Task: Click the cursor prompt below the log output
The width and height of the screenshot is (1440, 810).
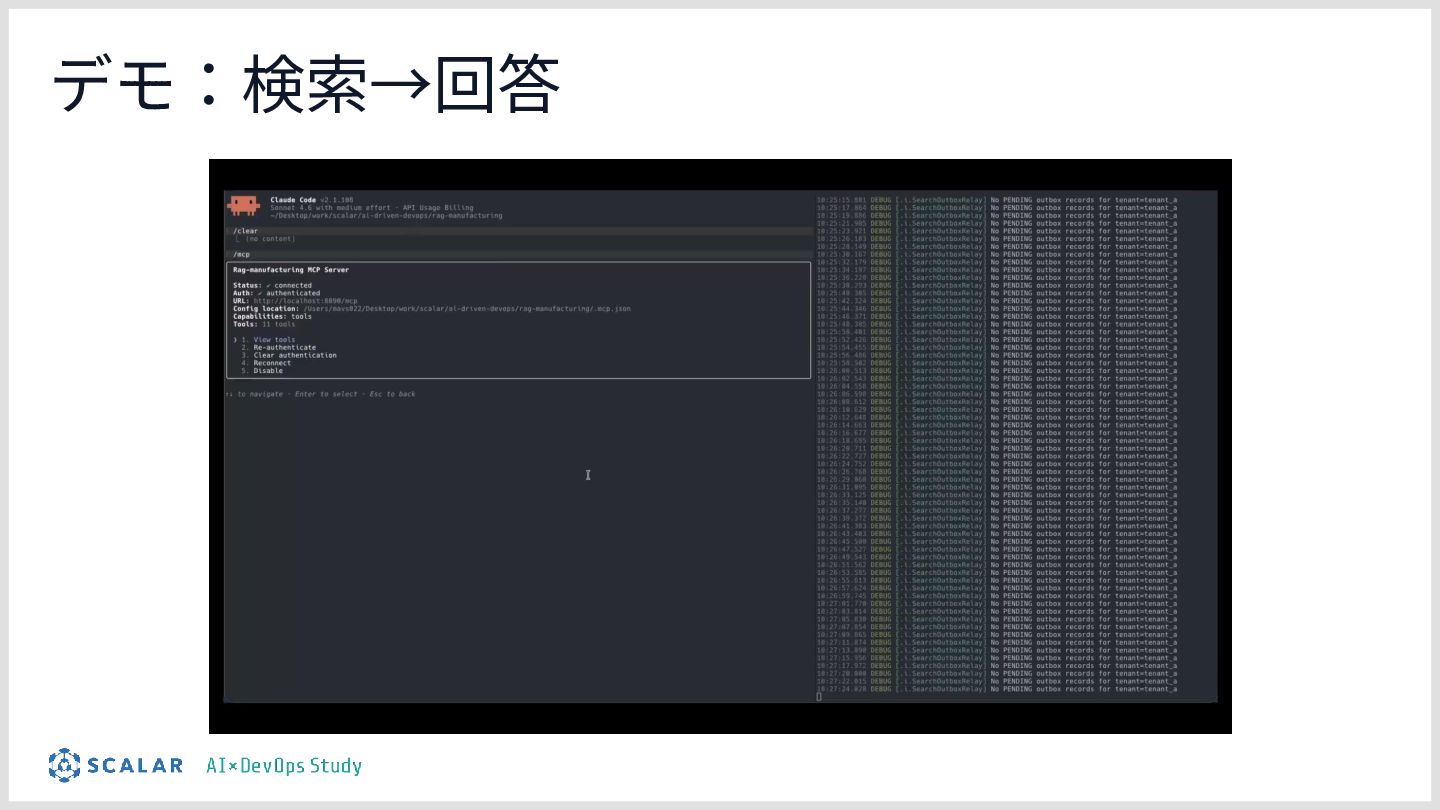Action: tap(819, 697)
